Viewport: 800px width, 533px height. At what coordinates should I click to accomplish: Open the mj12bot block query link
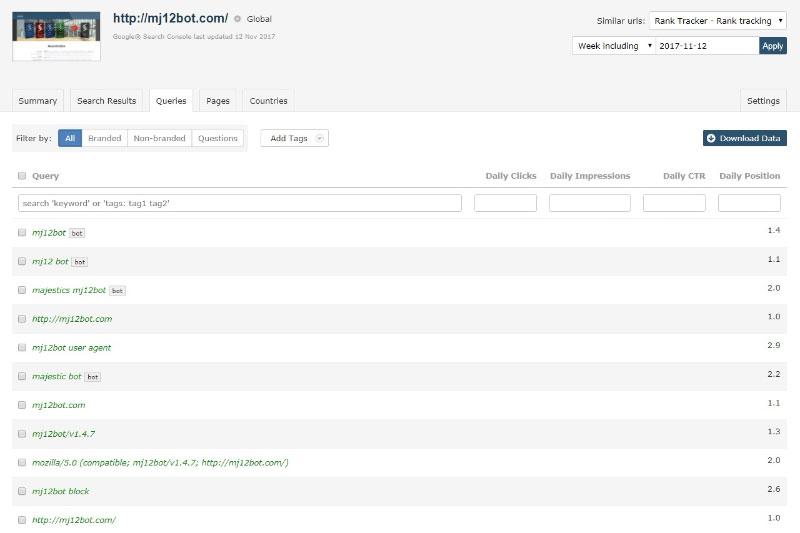pos(61,491)
